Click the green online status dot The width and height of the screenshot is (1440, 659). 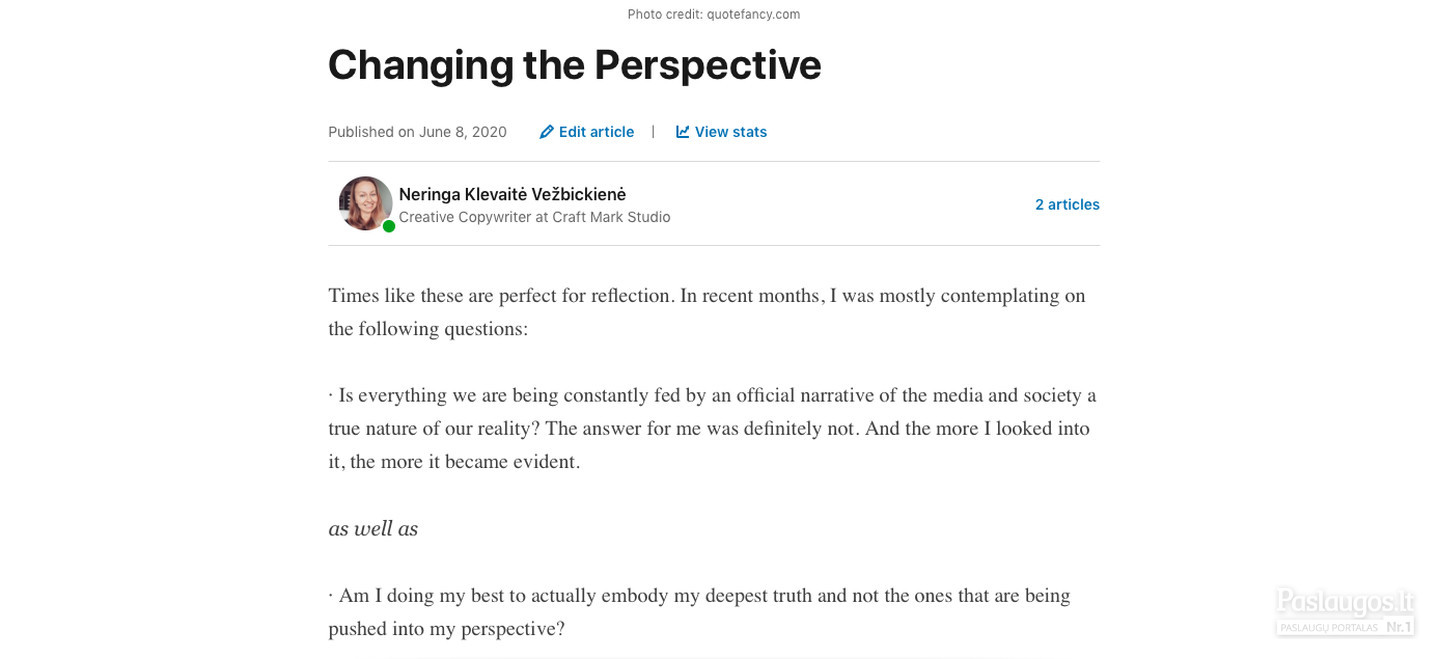pos(389,226)
